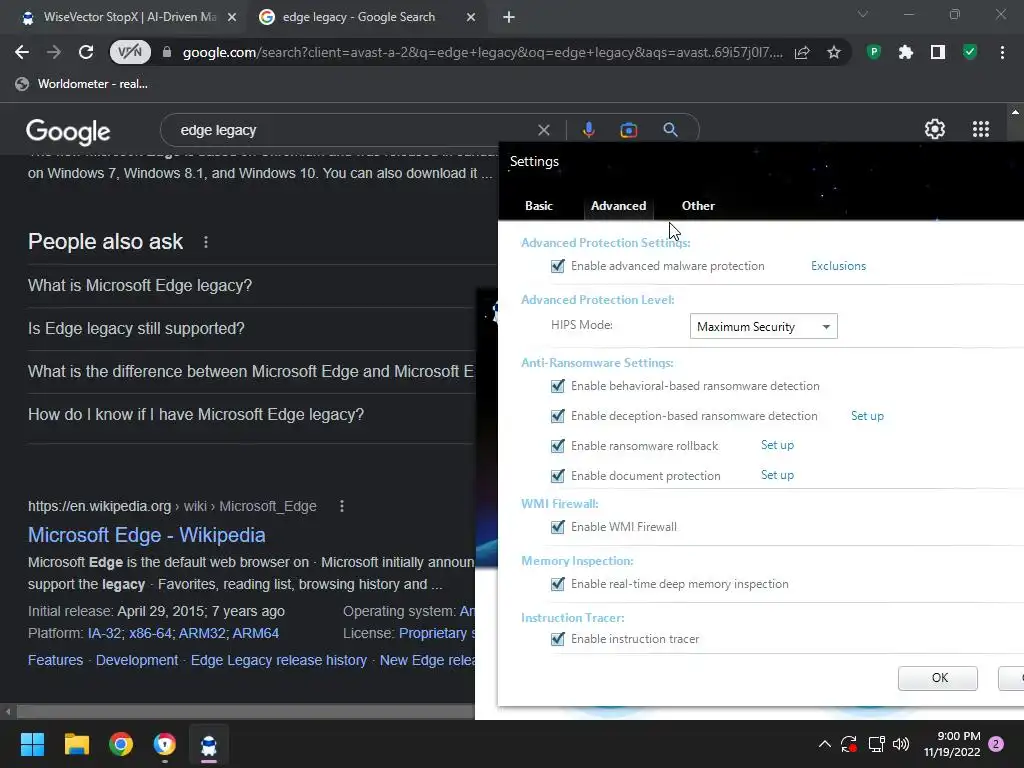
Task: Open the Features sitelink
Action: tap(56, 660)
